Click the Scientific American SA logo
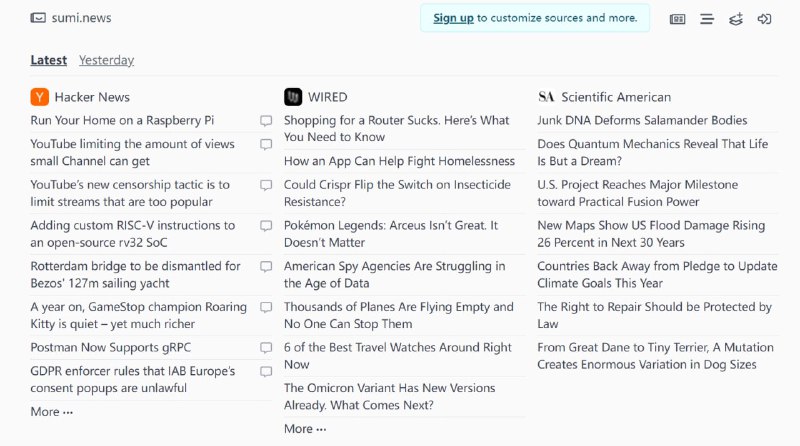800x446 pixels. point(546,97)
